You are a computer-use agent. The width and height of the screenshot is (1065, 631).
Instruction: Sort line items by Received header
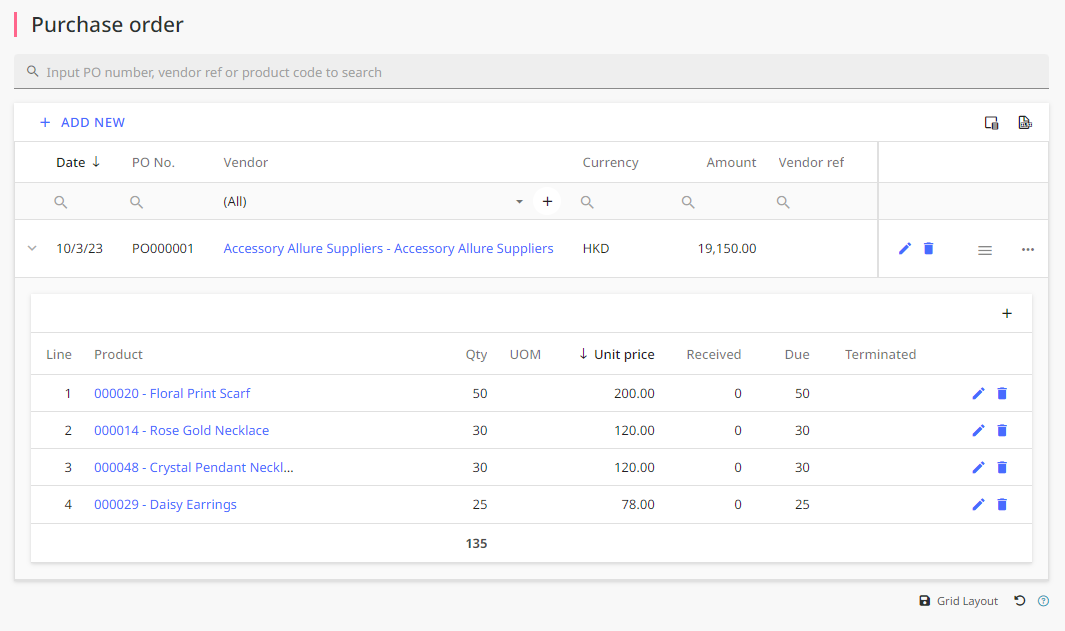(x=714, y=355)
